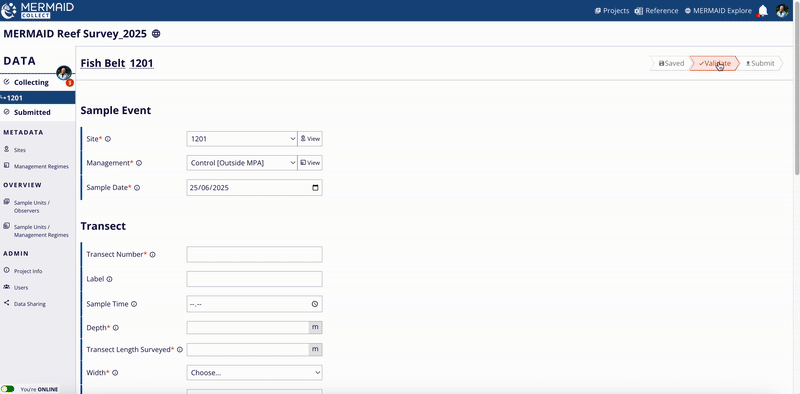Click the View button next to Site
This screenshot has height=394, width=800.
(x=310, y=138)
